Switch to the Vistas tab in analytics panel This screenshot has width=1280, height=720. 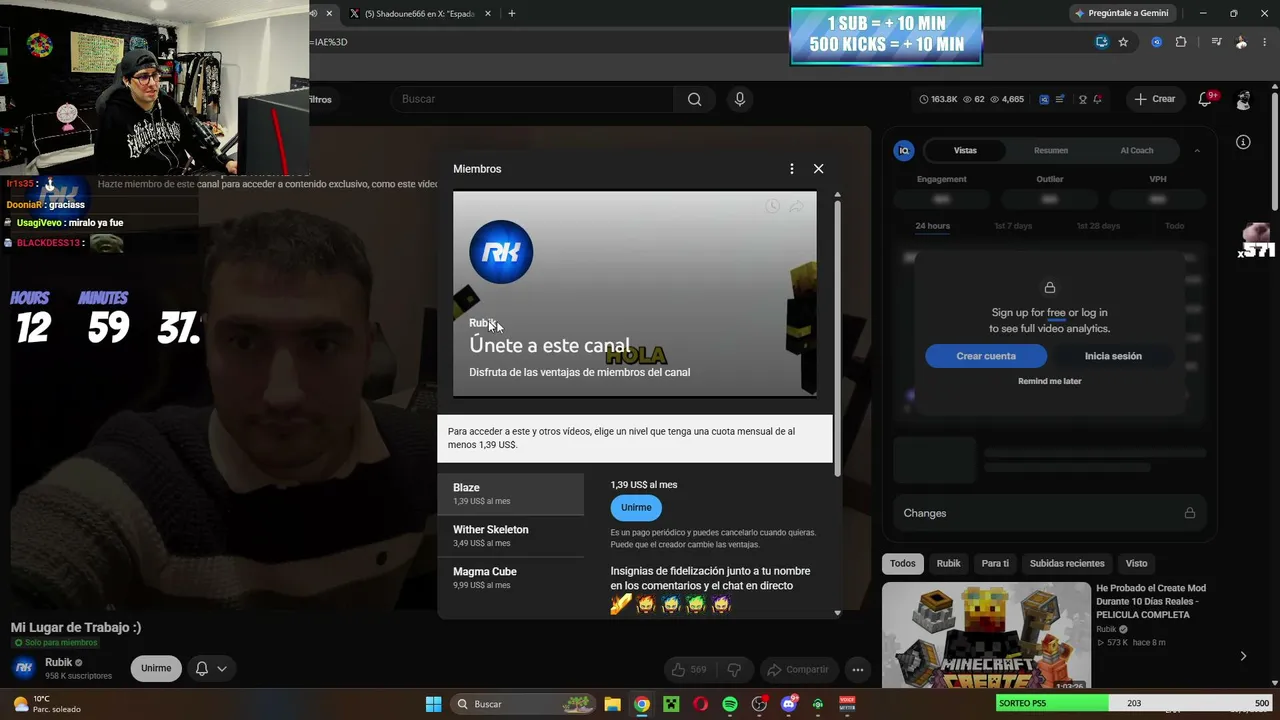click(x=965, y=150)
